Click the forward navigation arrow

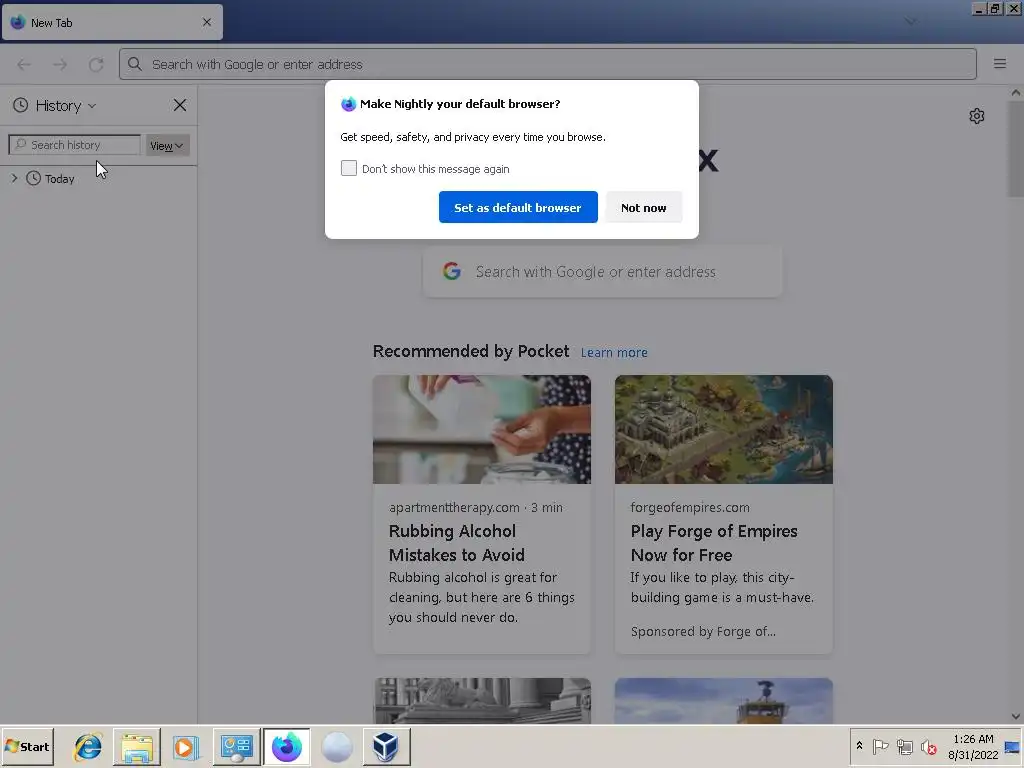point(60,64)
